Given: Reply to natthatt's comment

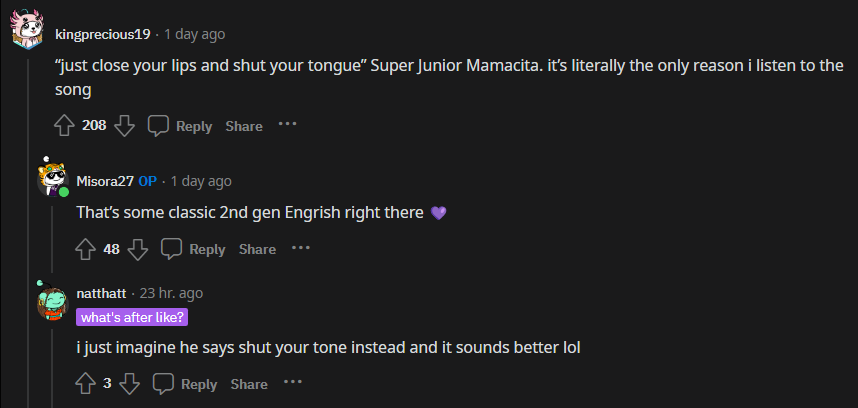Looking at the screenshot, I should [186, 384].
